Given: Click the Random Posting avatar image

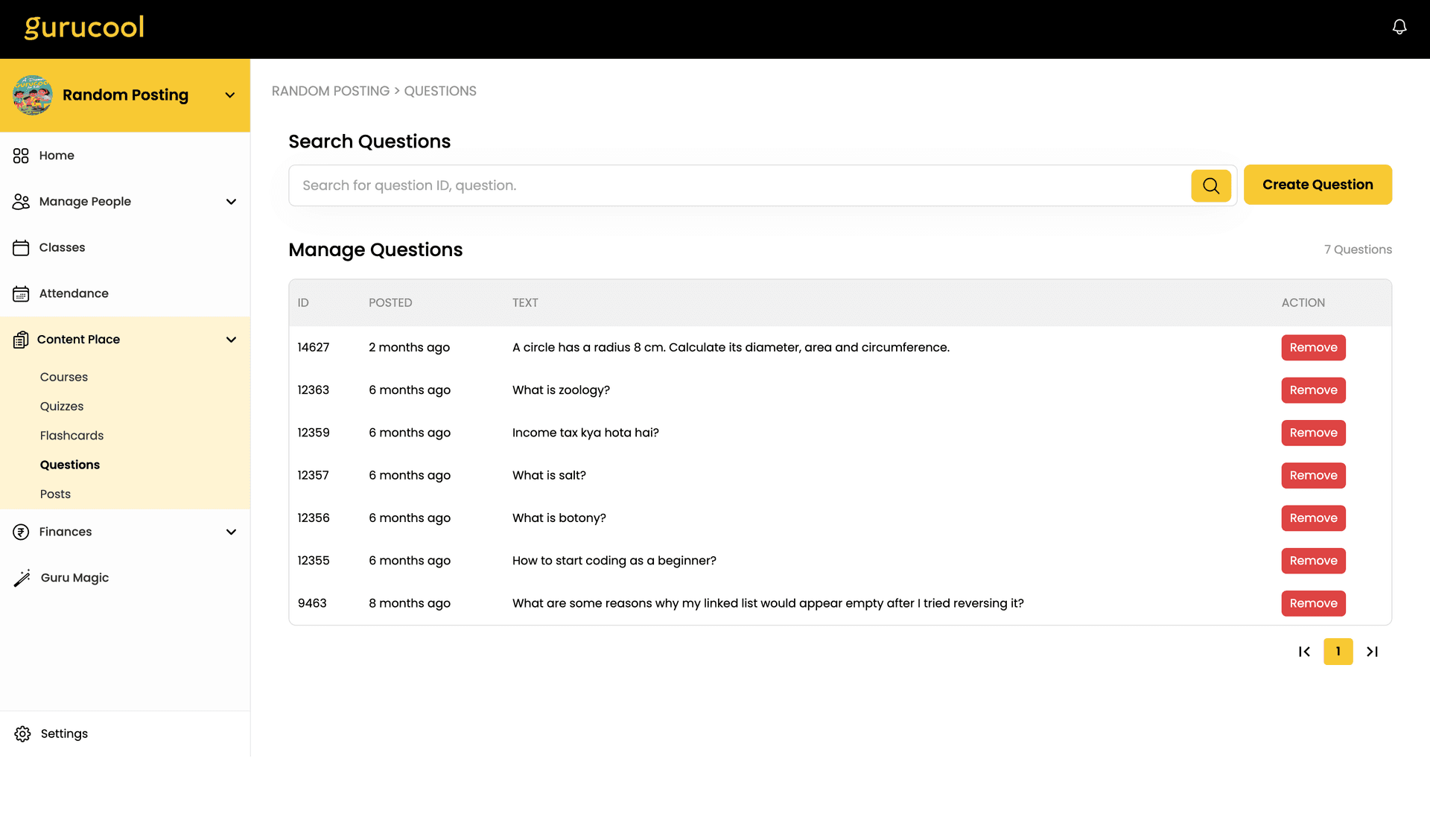Looking at the screenshot, I should [33, 95].
